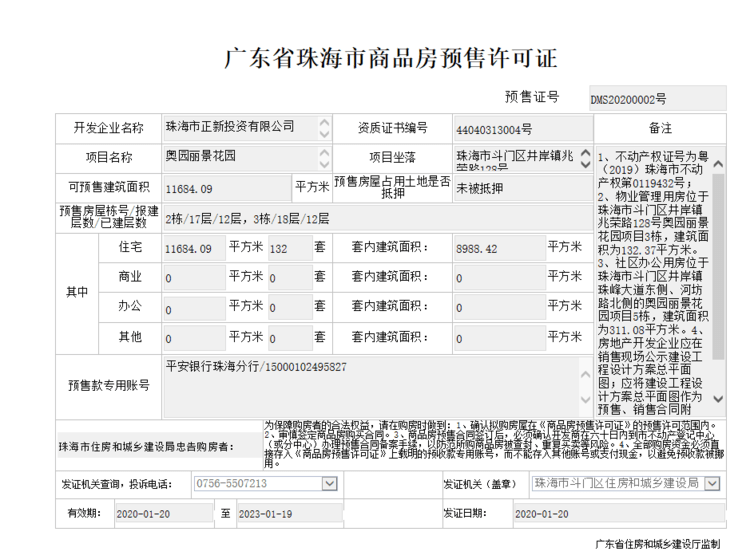Focus the 可预售建筑面积 value field
The width and height of the screenshot is (750, 560).
[226, 188]
